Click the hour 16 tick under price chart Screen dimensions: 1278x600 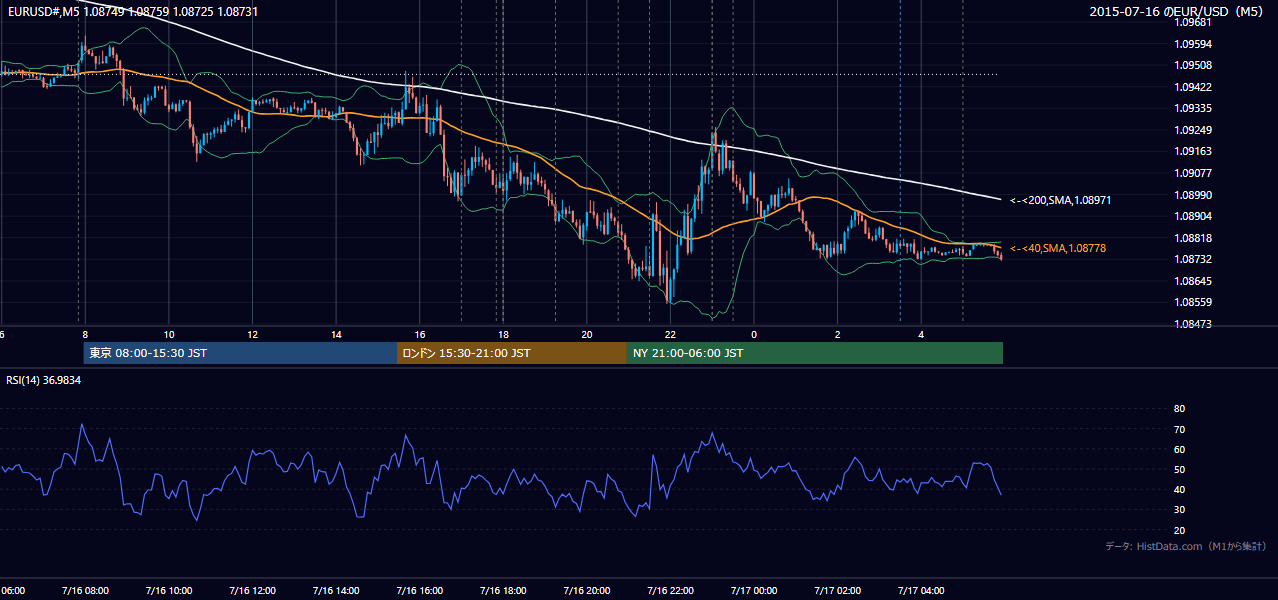point(419,334)
